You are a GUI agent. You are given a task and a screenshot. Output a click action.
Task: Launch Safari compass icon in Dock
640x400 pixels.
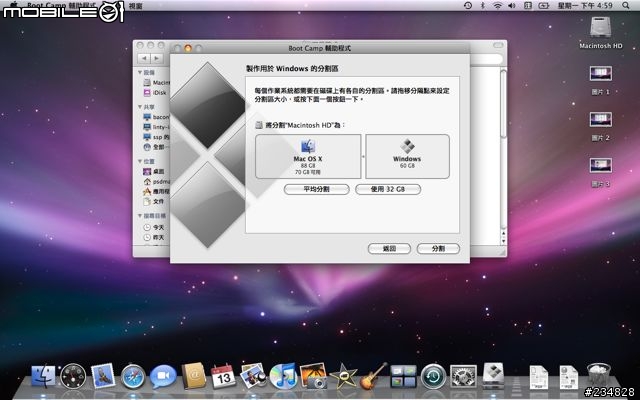pos(133,376)
